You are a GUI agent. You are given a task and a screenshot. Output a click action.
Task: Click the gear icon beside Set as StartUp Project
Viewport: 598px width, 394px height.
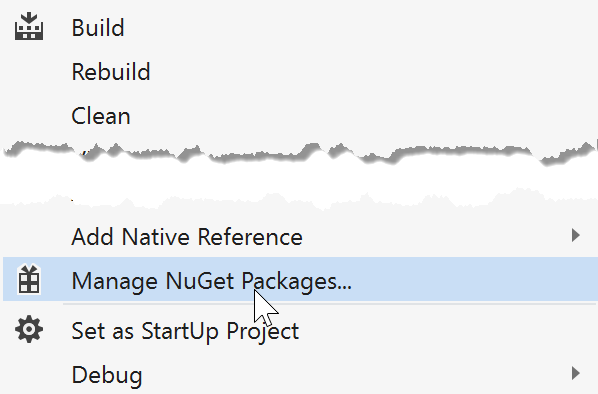tap(29, 329)
